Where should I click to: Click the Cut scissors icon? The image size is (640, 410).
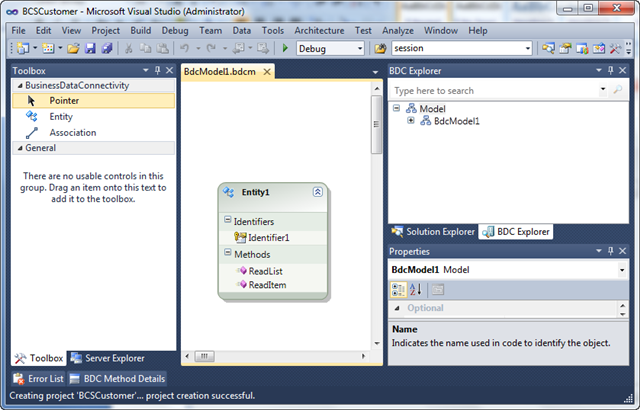tap(129, 49)
